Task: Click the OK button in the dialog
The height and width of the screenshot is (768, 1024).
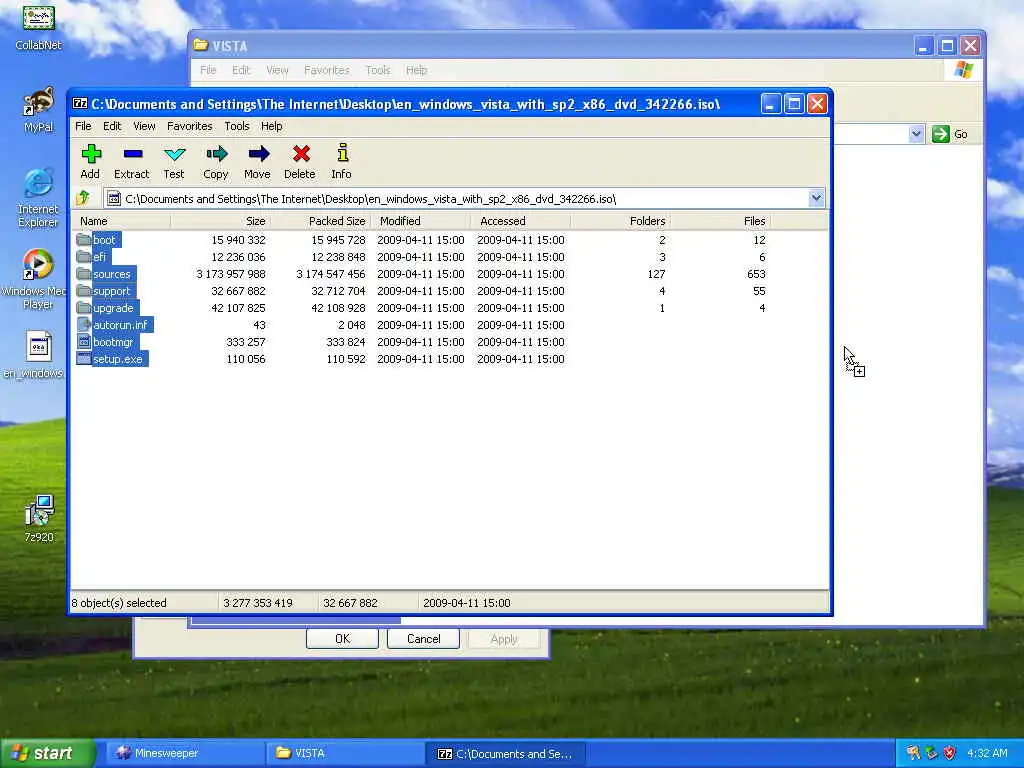Action: pyautogui.click(x=342, y=639)
